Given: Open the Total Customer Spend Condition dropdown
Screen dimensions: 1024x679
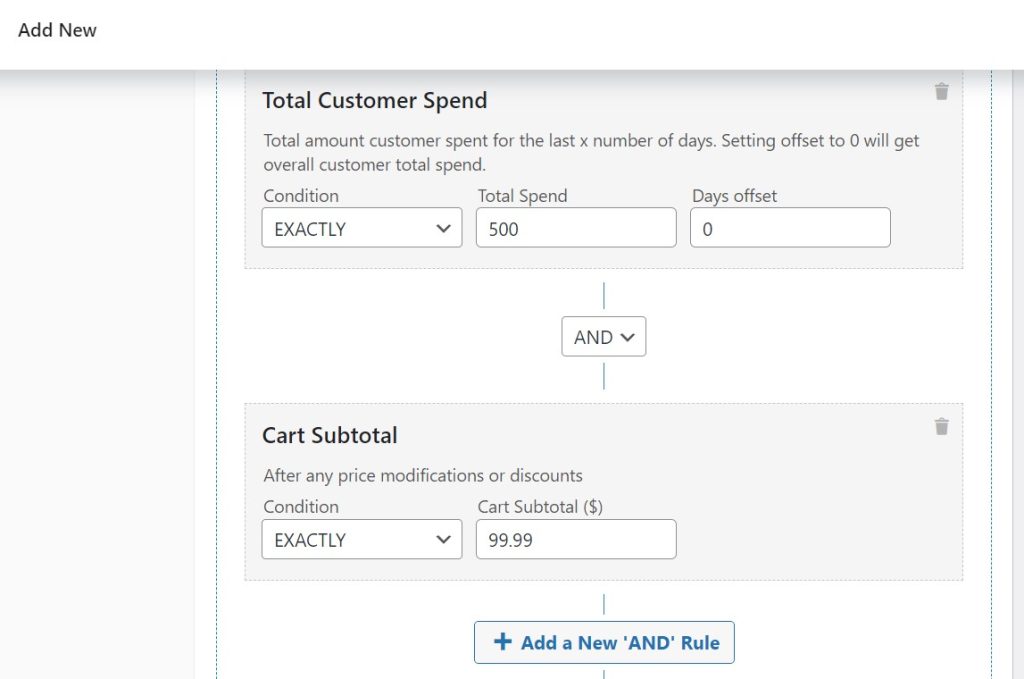Looking at the screenshot, I should pos(362,227).
